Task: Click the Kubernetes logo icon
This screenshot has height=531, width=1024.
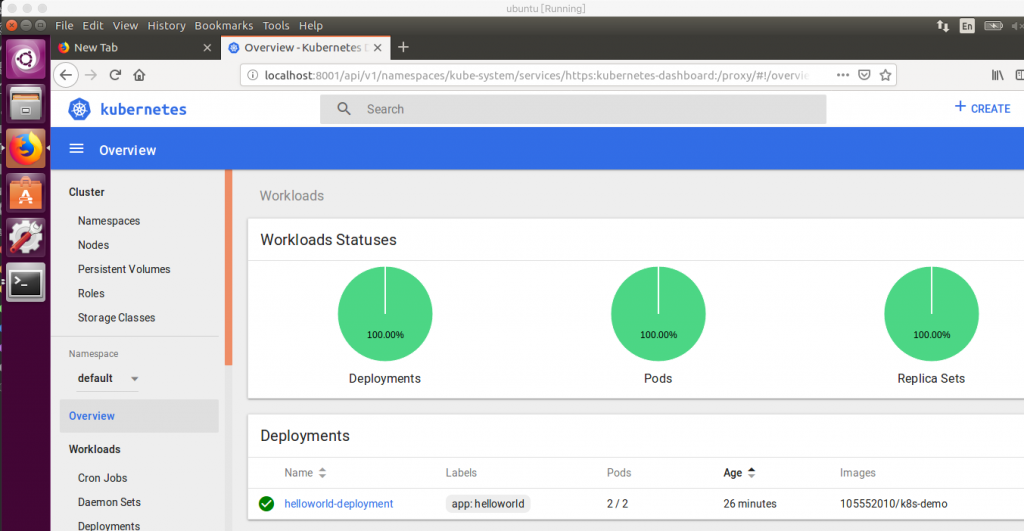Action: (80, 109)
